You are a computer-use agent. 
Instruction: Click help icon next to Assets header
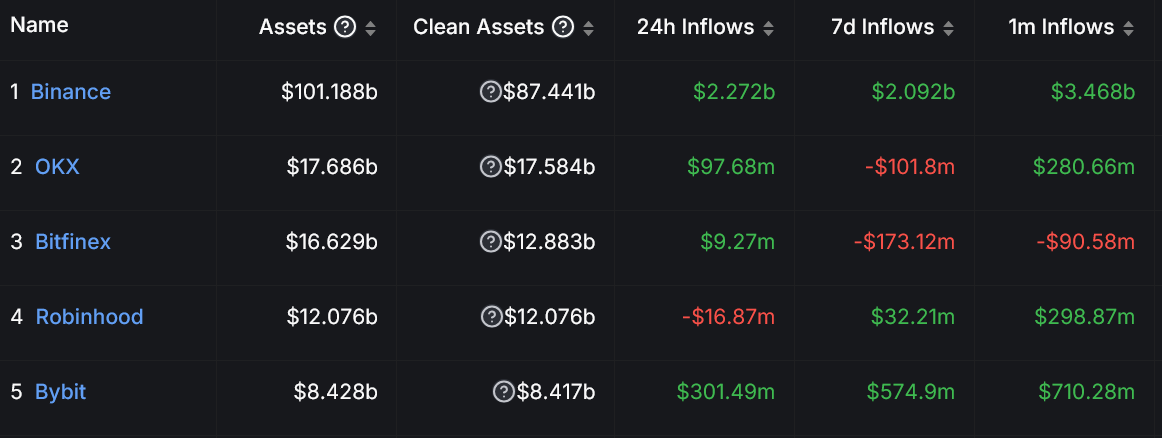(345, 28)
